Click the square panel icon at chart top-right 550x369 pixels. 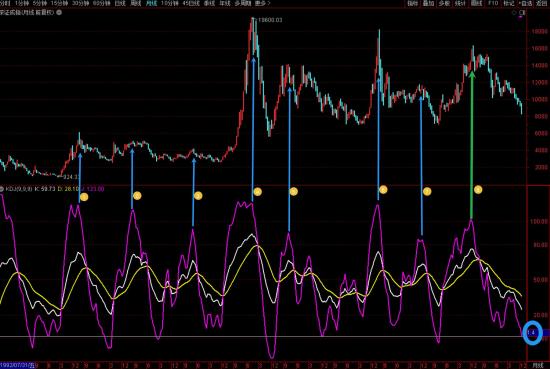pos(522,13)
